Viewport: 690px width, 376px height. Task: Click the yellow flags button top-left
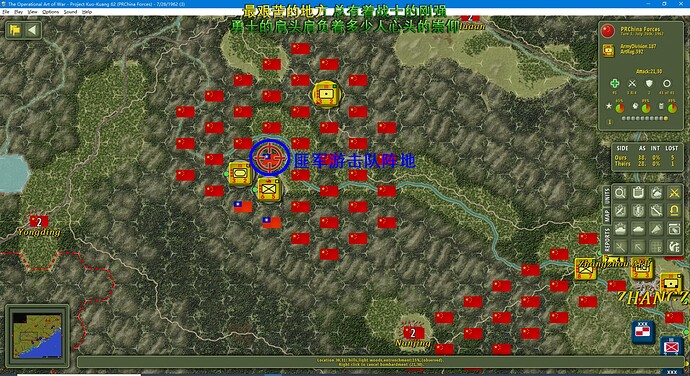coord(15,30)
